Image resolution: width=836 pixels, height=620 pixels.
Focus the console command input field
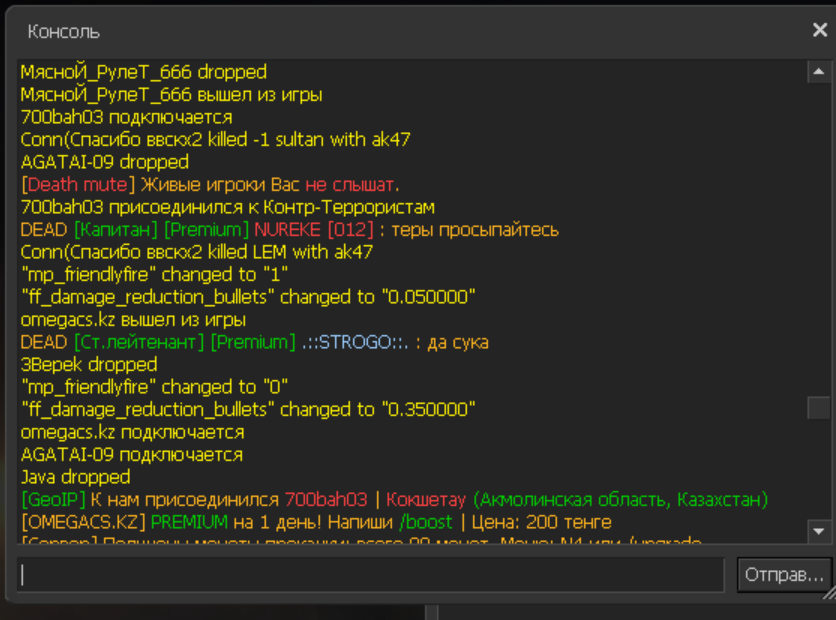tap(370, 575)
